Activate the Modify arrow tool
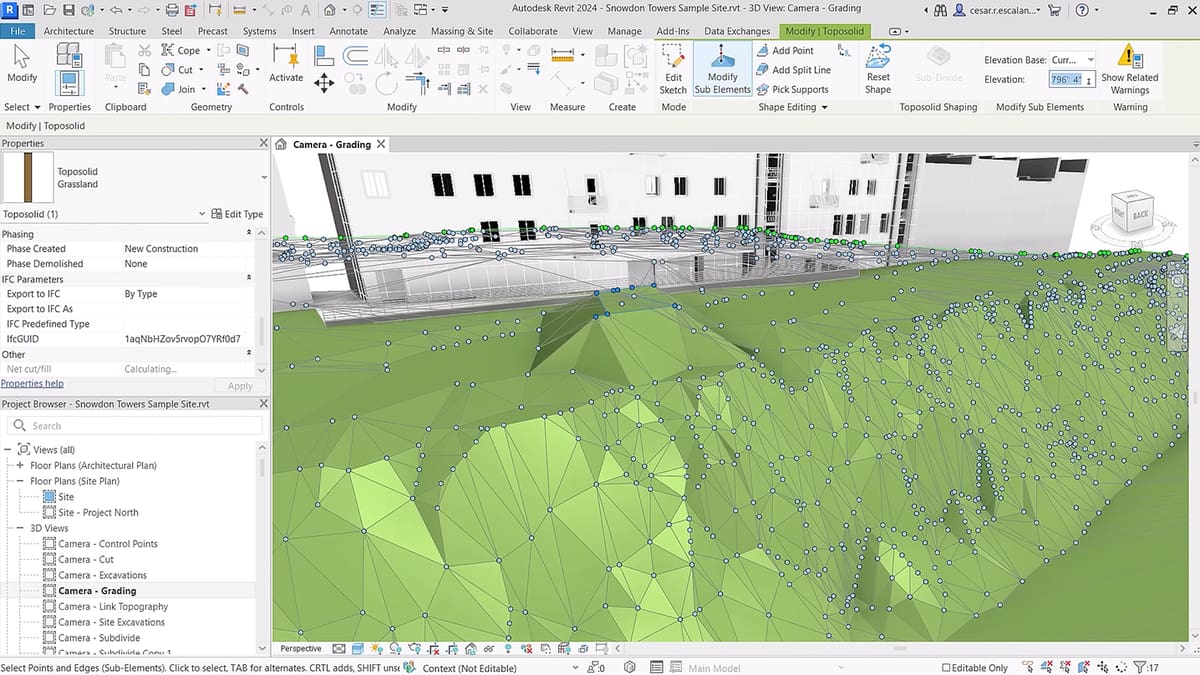This screenshot has height=675, width=1200. pos(22,62)
